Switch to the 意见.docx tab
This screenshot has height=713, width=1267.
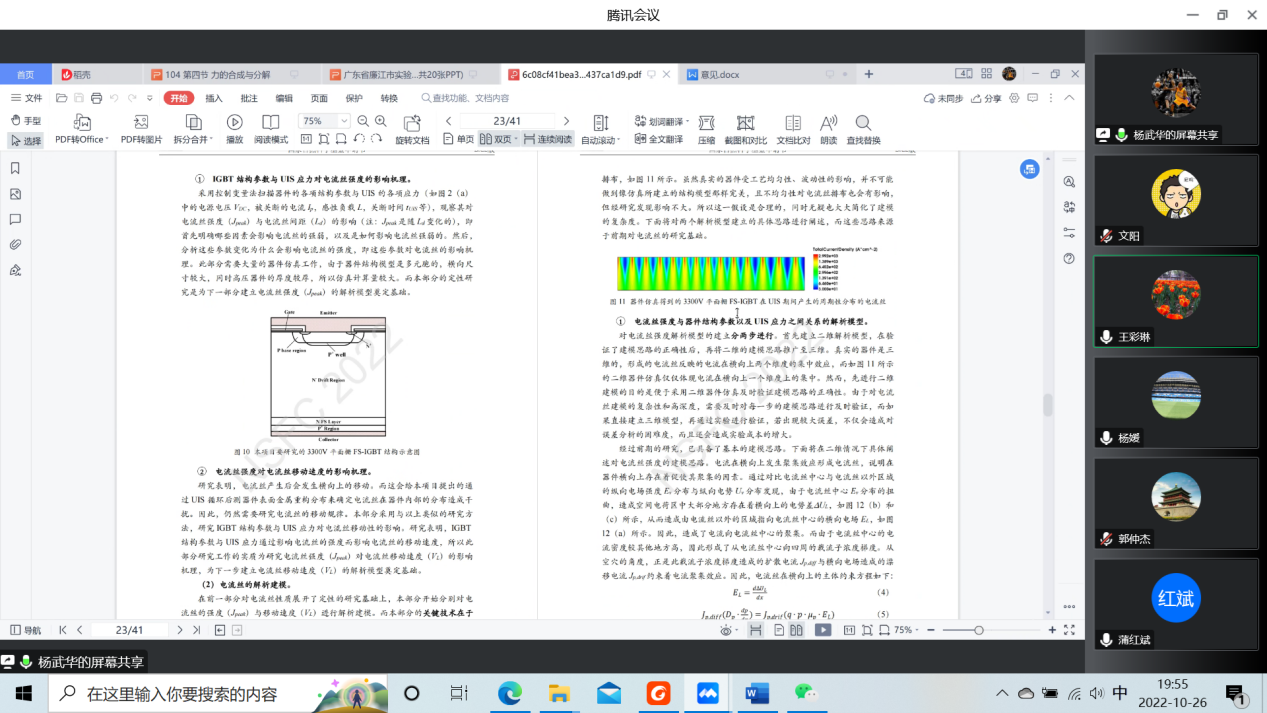tap(719, 74)
